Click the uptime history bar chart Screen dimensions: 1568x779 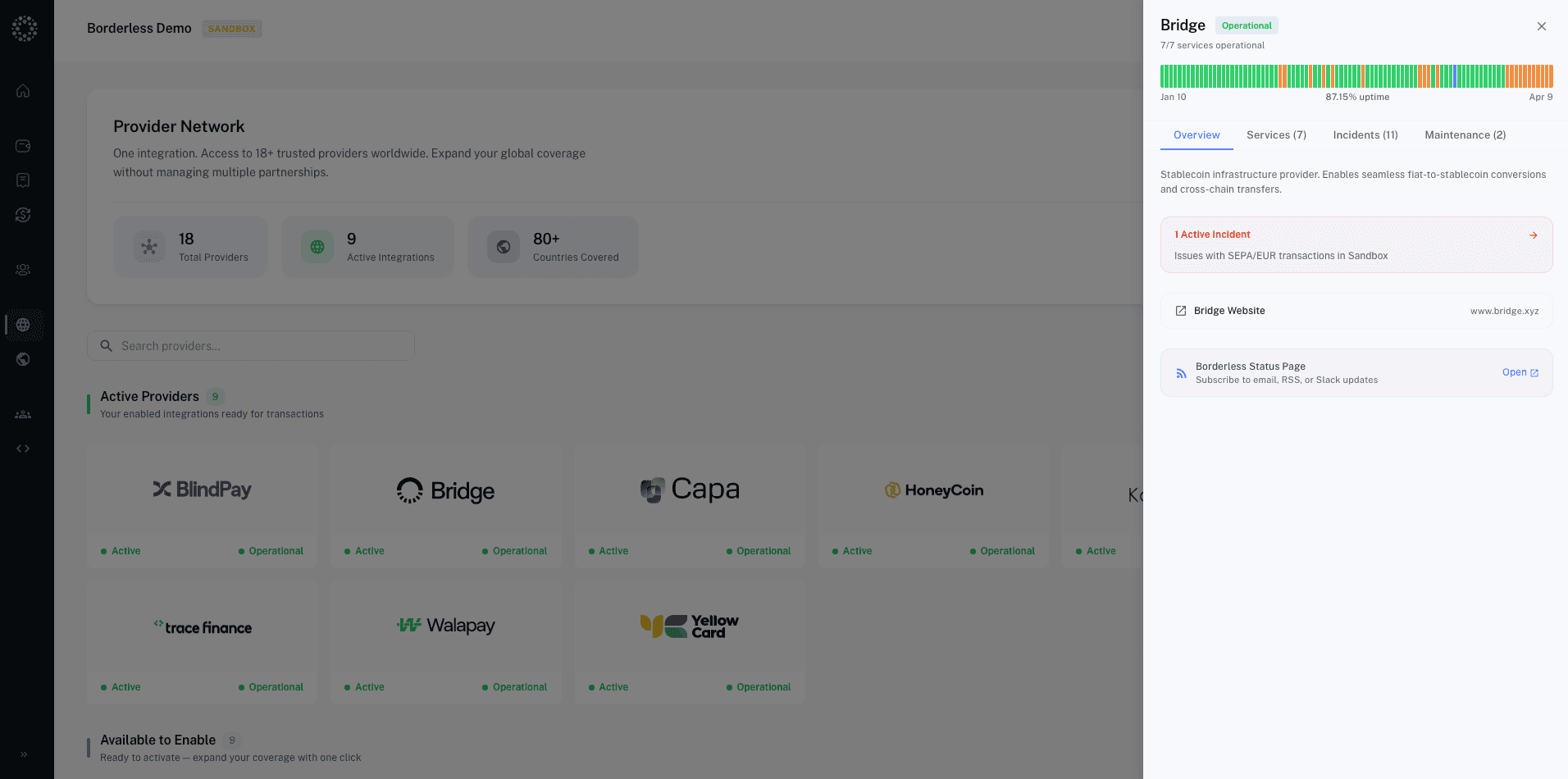click(x=1356, y=76)
